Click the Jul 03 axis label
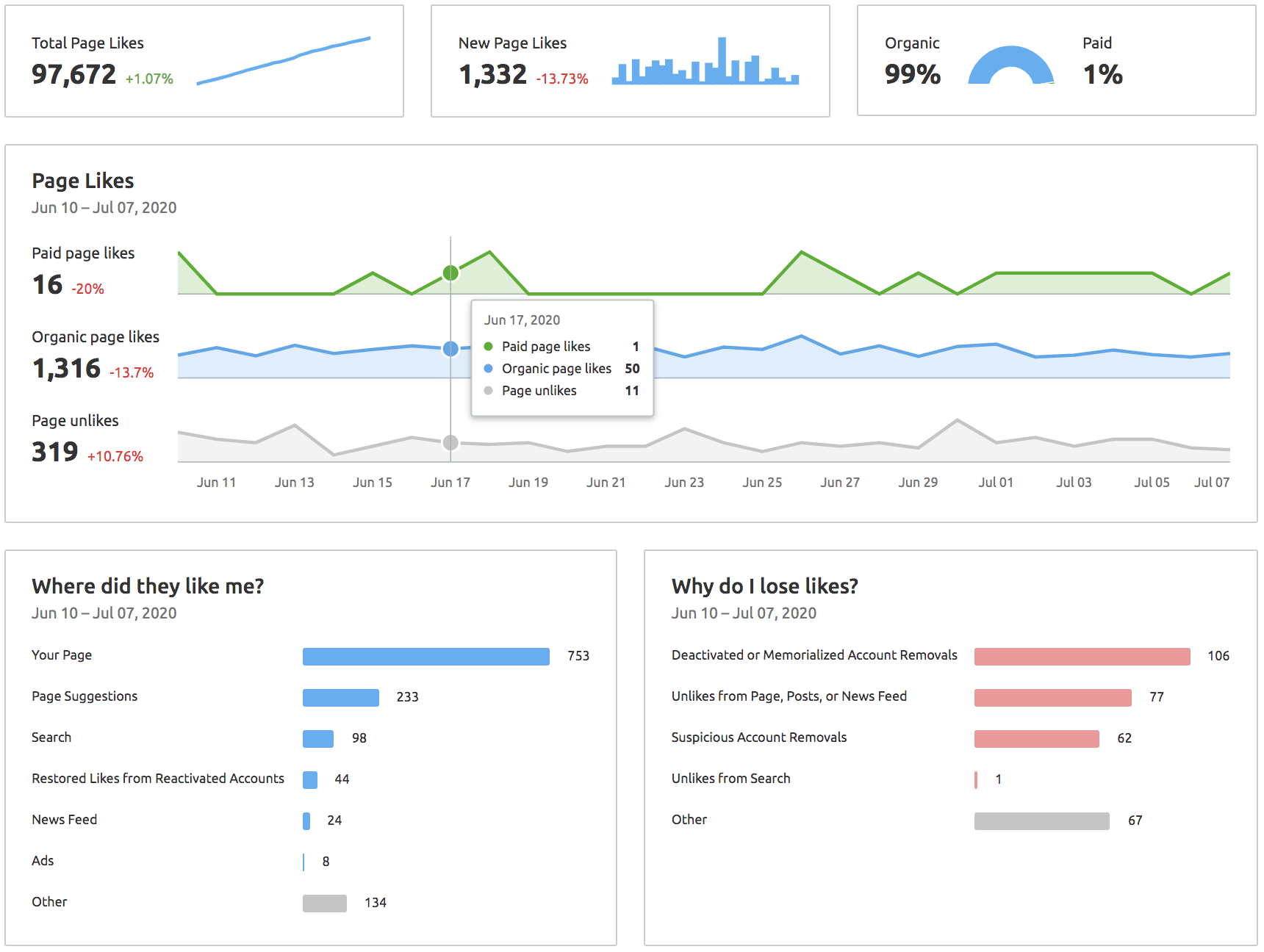Screen dimensions: 1264x952 (x=1074, y=483)
